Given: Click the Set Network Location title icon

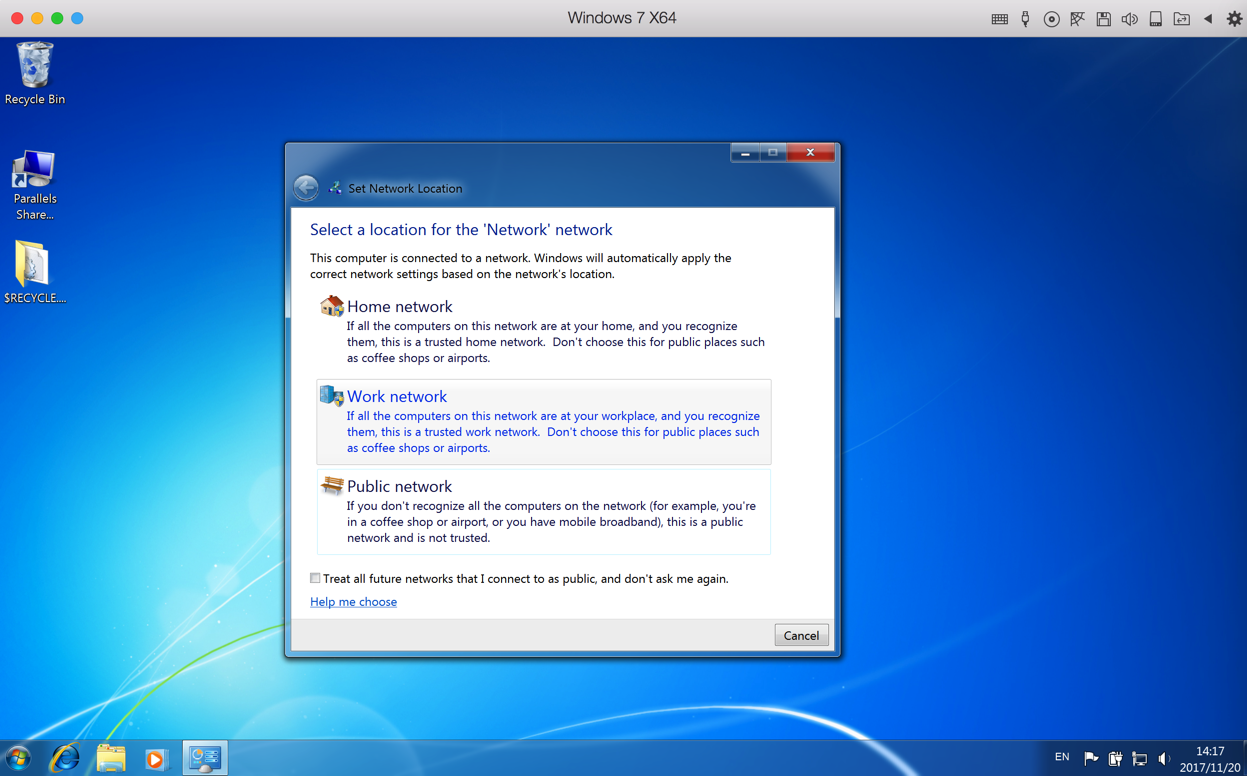Looking at the screenshot, I should click(x=335, y=187).
